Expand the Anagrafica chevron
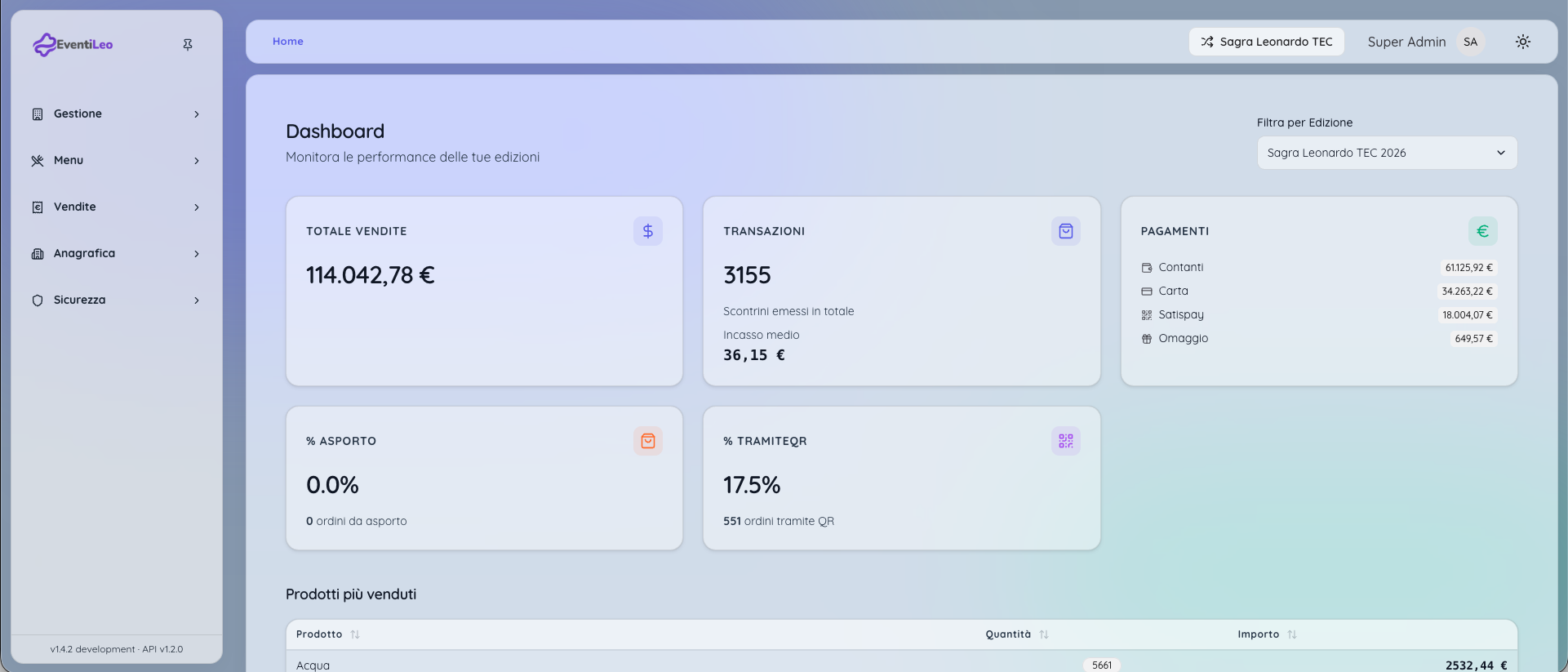This screenshot has width=1568, height=672. (197, 254)
